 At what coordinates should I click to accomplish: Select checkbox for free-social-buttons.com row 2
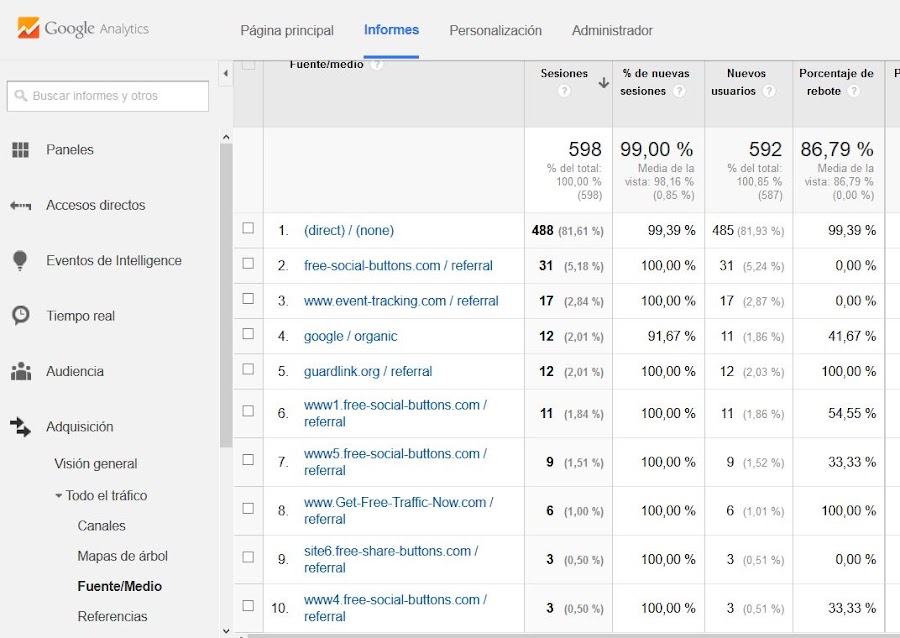pyautogui.click(x=248, y=263)
